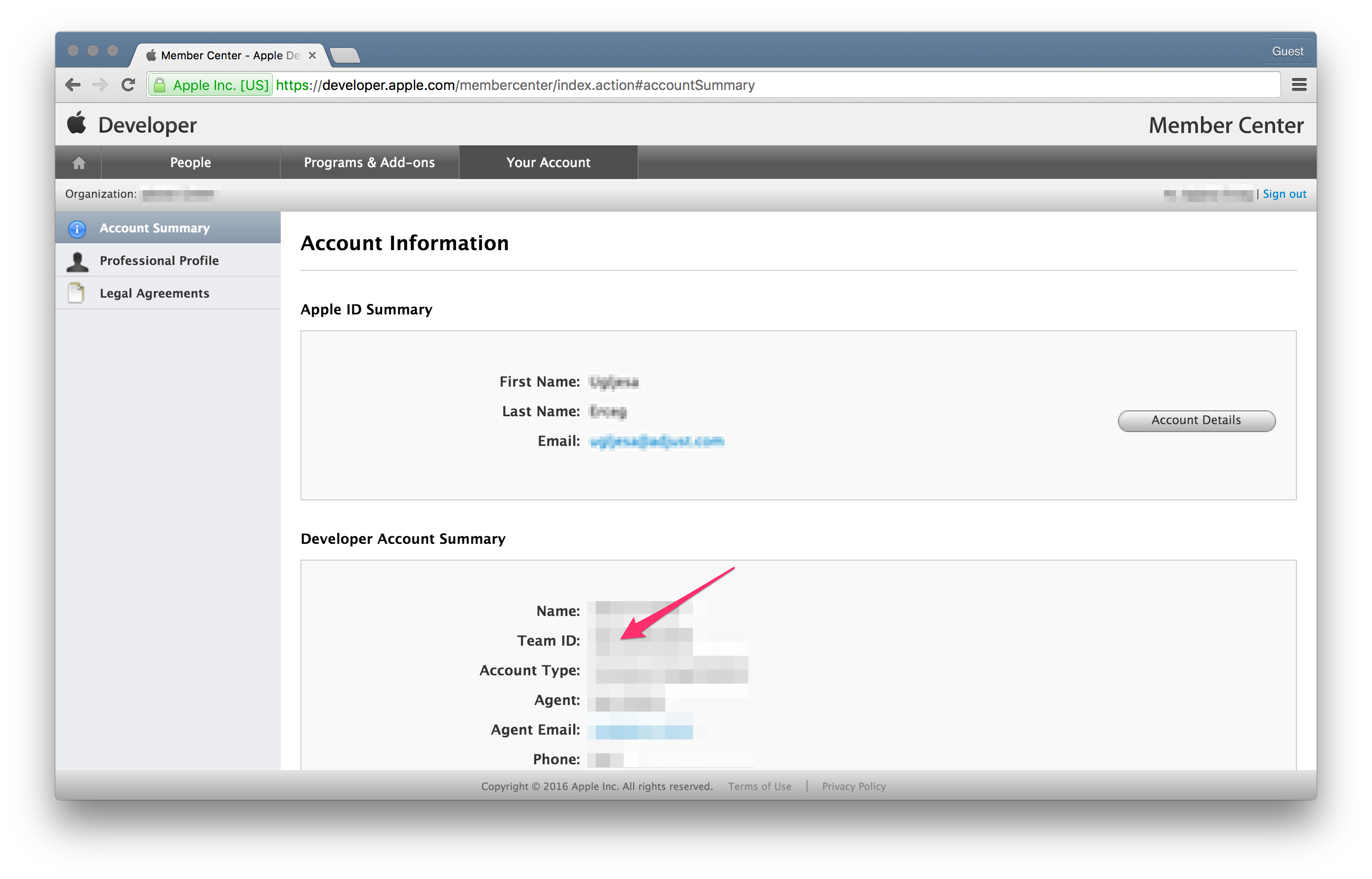The height and width of the screenshot is (879, 1372).
Task: Reload the page with the refresh icon
Action: point(129,85)
